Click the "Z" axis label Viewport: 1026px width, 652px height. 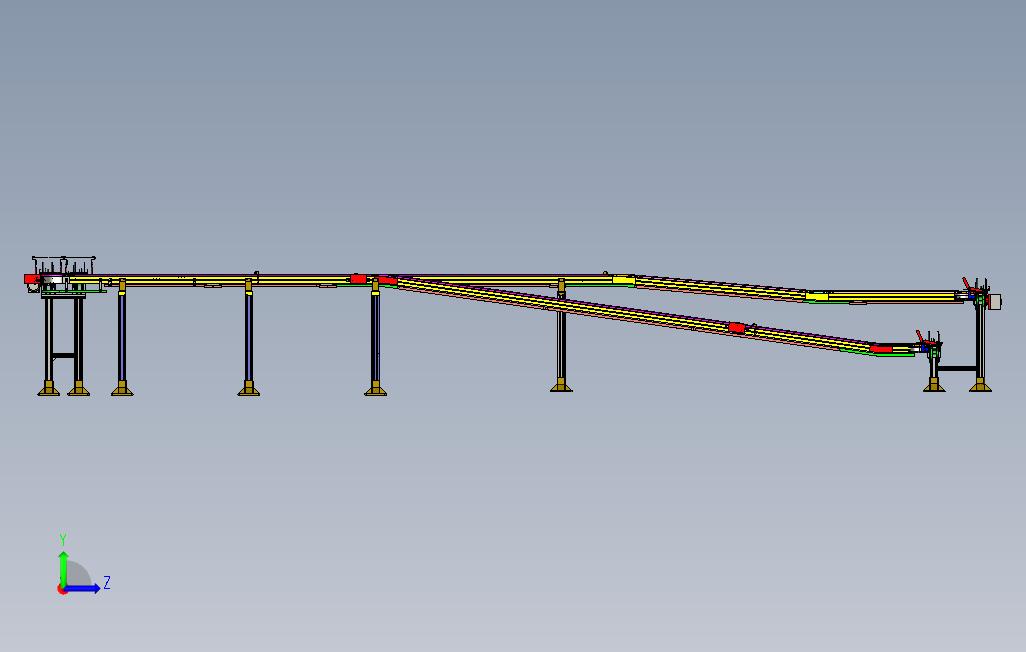pos(107,583)
